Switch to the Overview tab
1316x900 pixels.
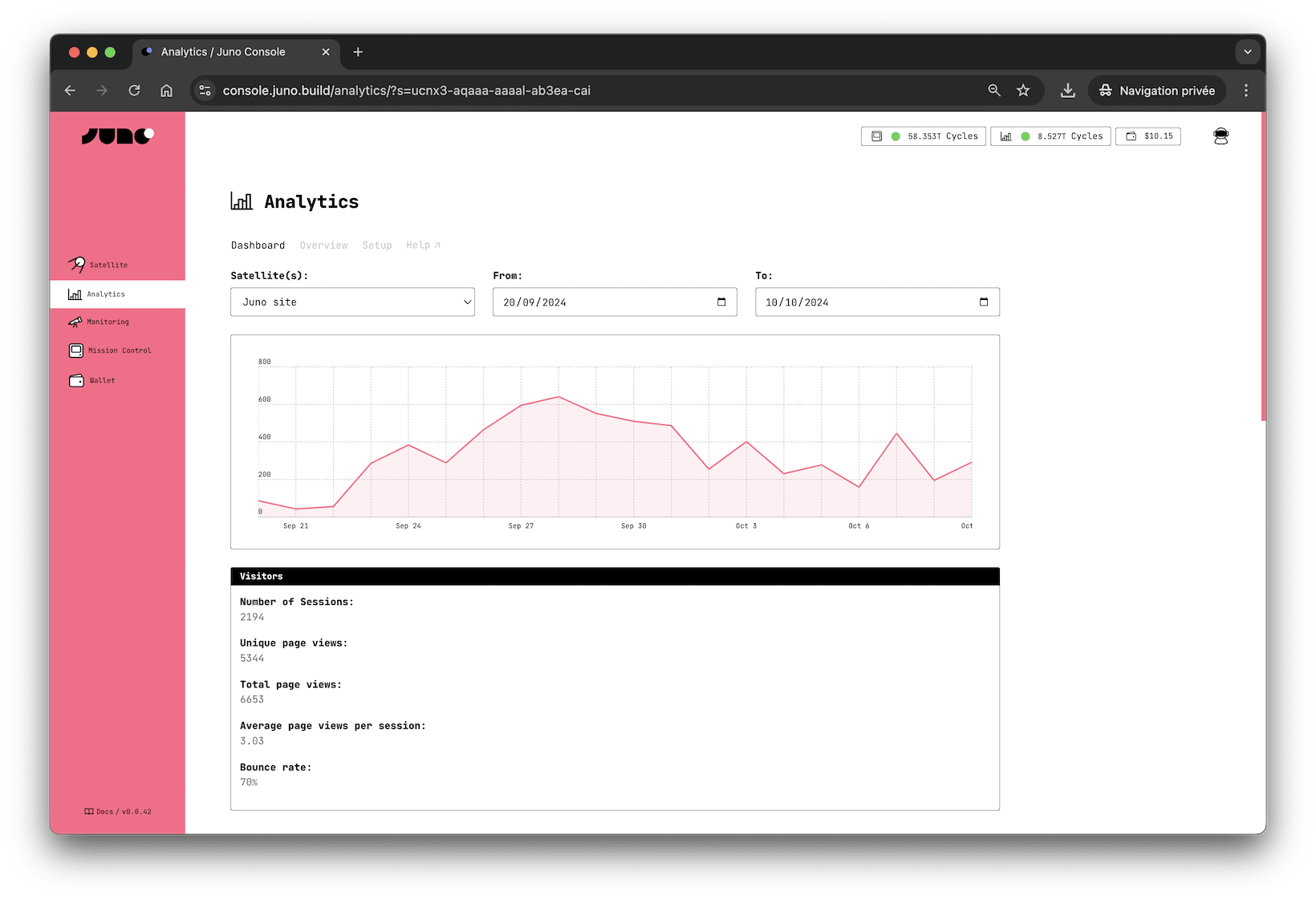pyautogui.click(x=323, y=245)
